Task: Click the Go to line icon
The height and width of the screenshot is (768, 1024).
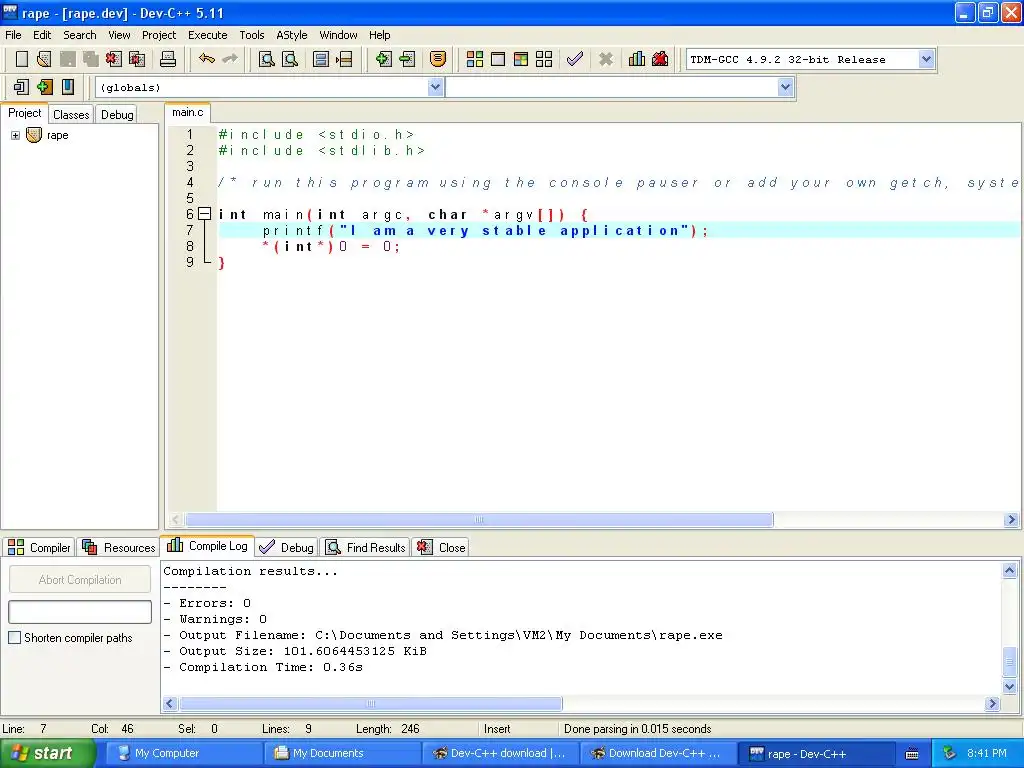Action: click(344, 59)
